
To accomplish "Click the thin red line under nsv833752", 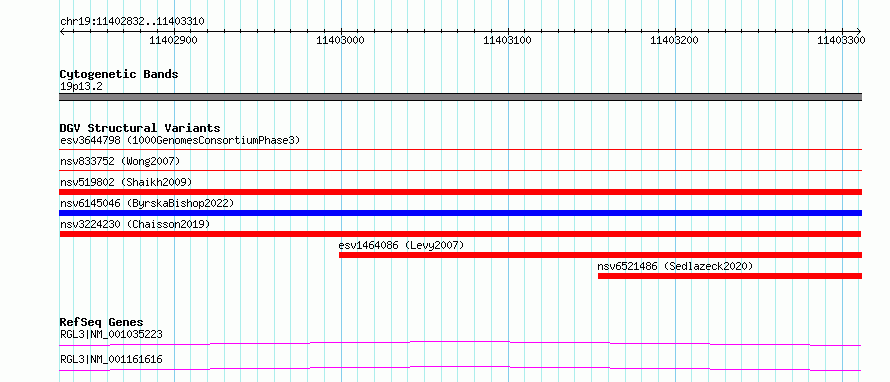I will click(460, 170).
